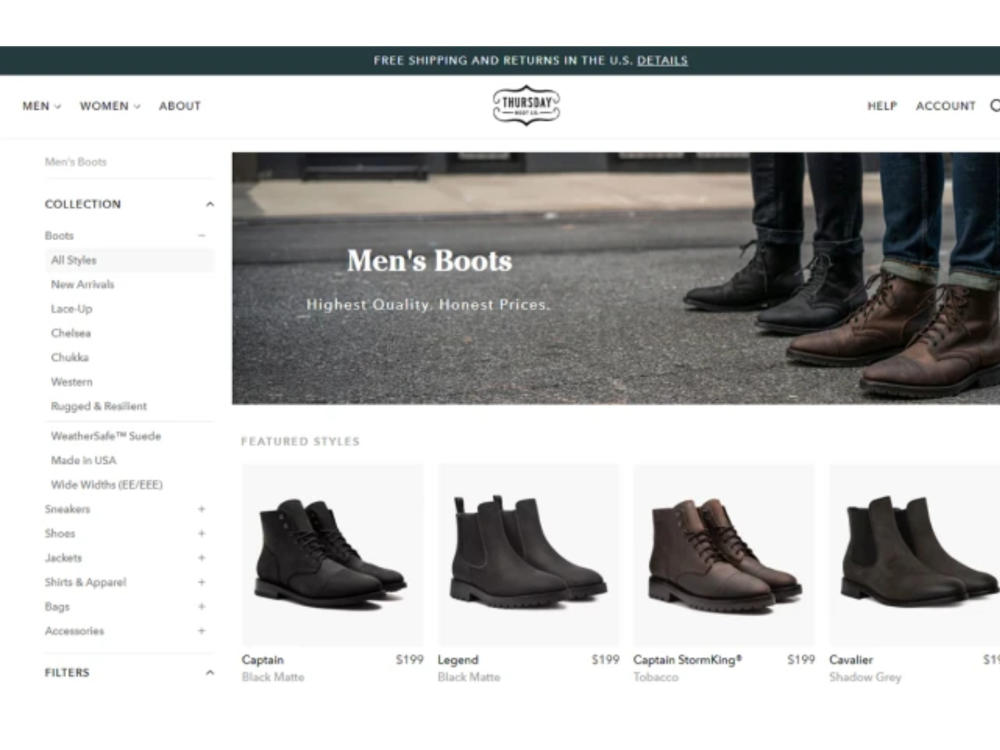Click the Bags category label
The width and height of the screenshot is (1000, 750).
(57, 607)
